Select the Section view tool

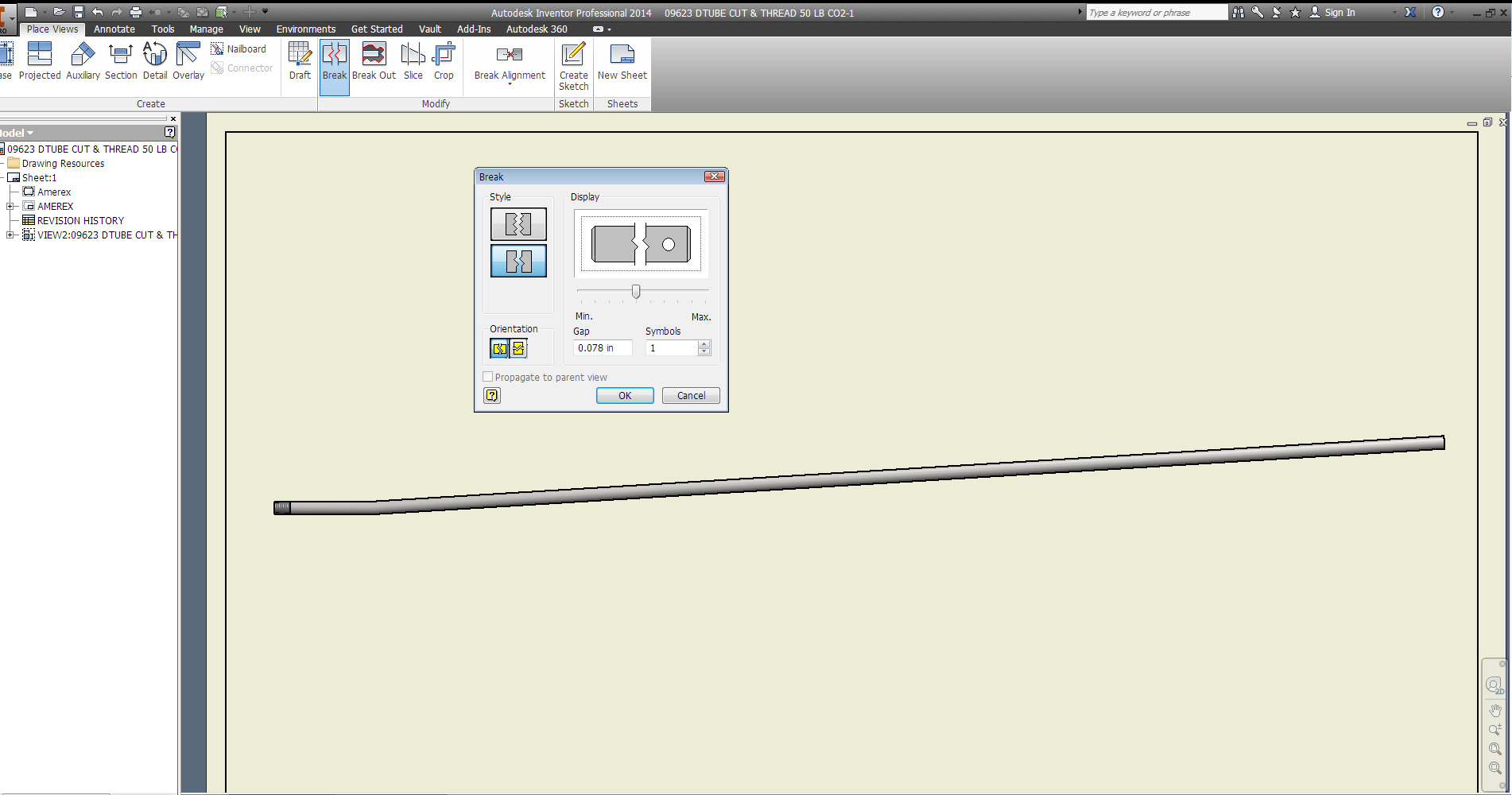point(121,61)
